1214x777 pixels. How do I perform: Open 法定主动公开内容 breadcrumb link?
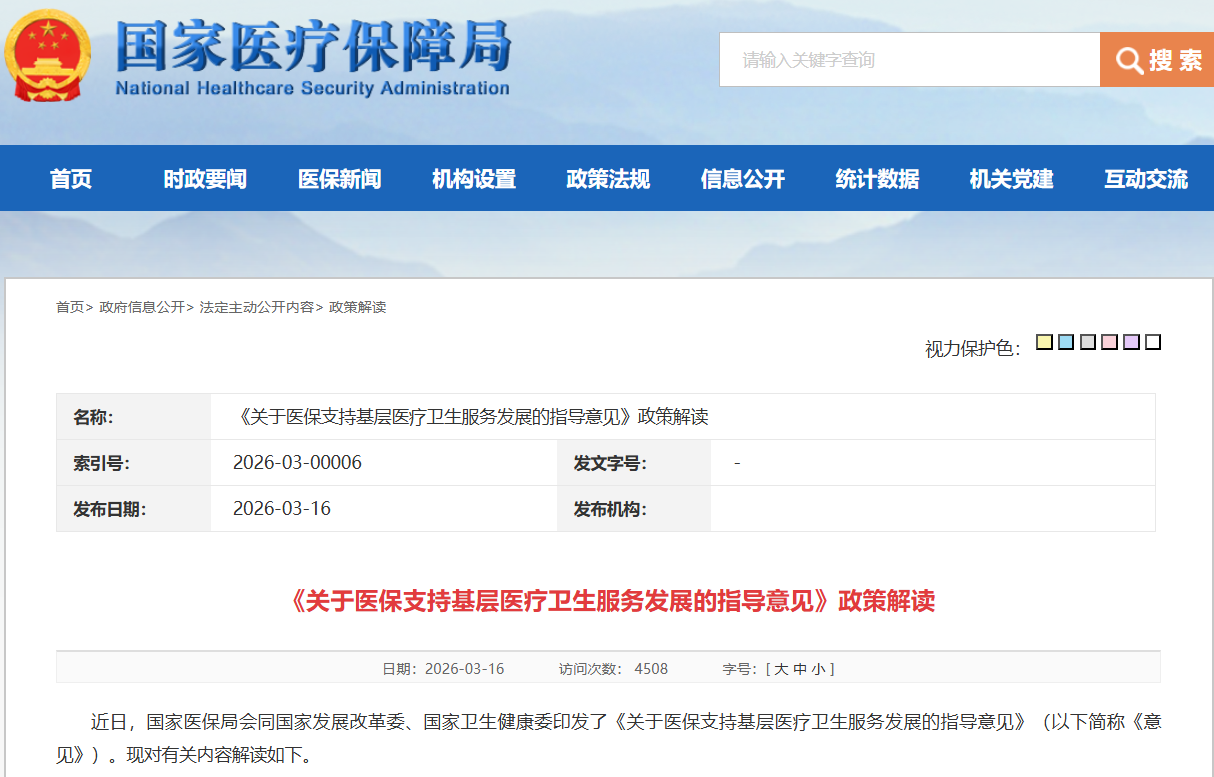pyautogui.click(x=256, y=307)
